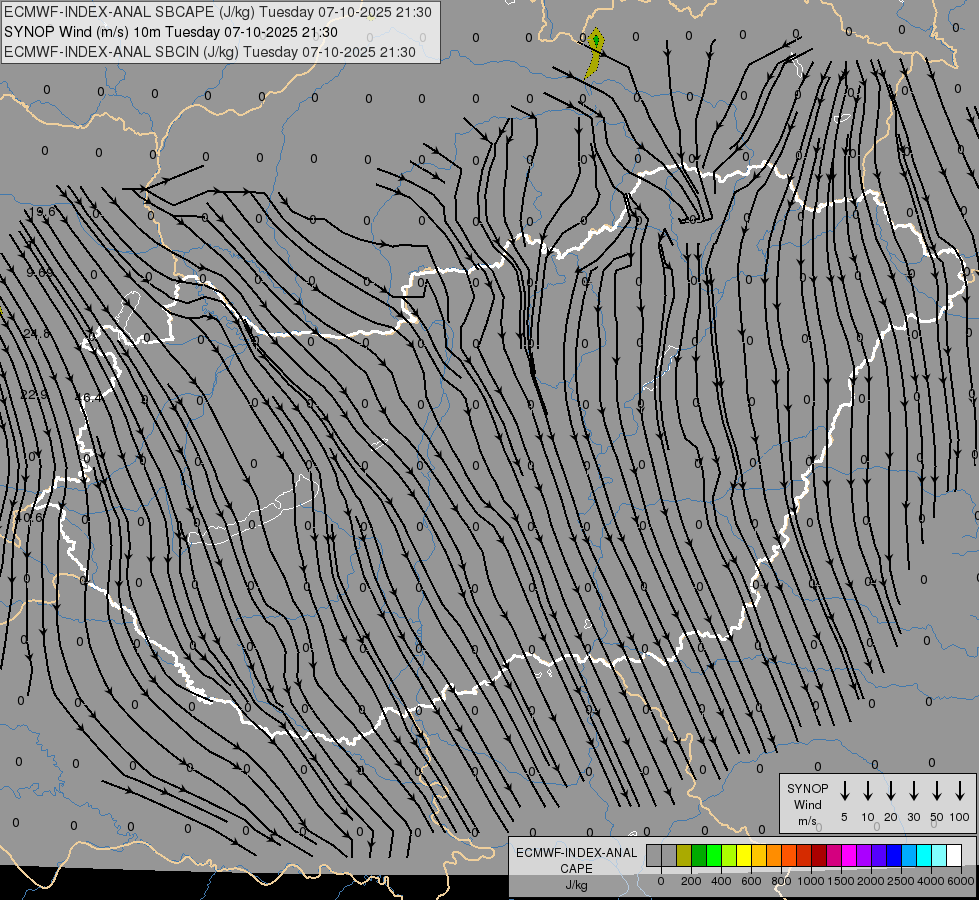Click the 100 m/s wind arrow in legend

960,791
